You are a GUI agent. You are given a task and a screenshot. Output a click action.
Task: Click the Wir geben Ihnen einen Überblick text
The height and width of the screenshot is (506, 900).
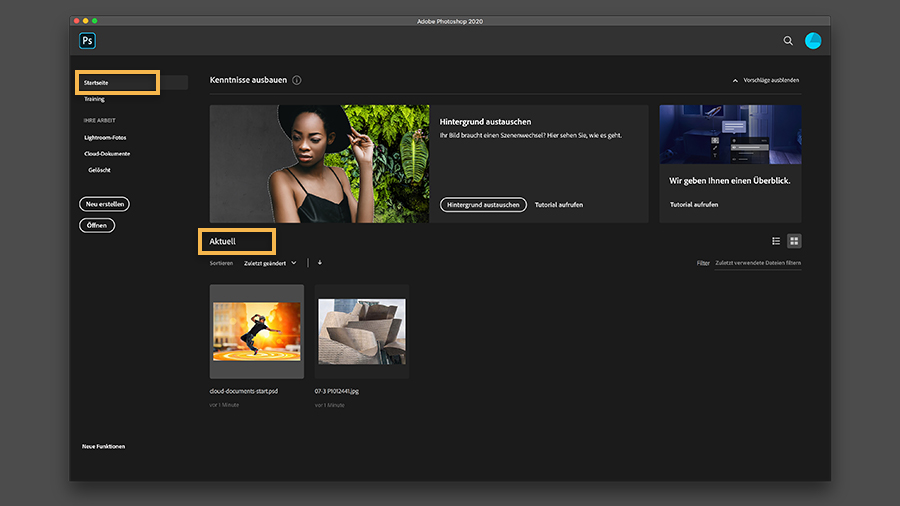[730, 181]
